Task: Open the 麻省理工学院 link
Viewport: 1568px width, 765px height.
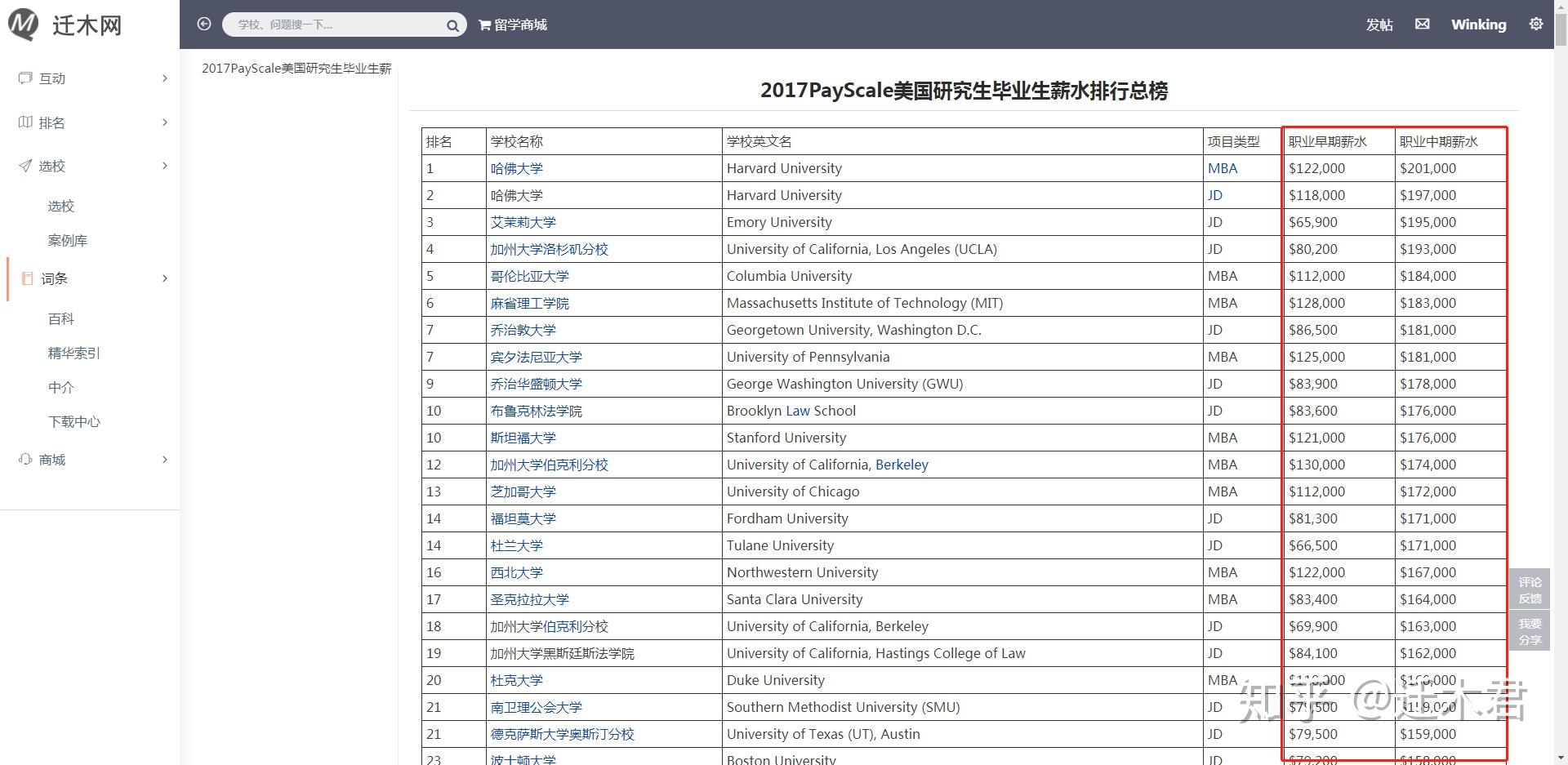Action: [x=529, y=304]
